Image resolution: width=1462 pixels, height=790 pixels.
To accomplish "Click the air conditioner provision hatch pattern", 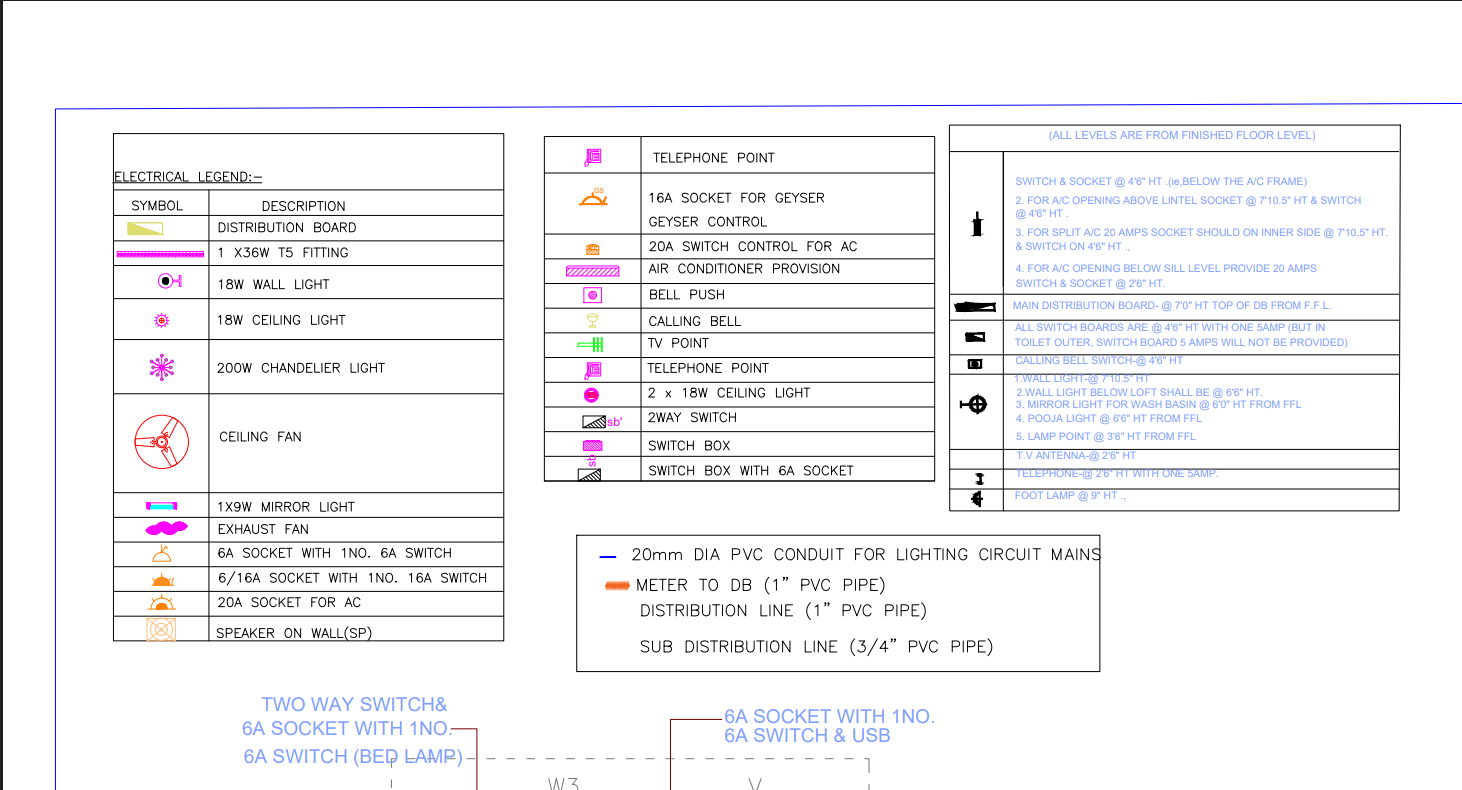I will point(591,269).
